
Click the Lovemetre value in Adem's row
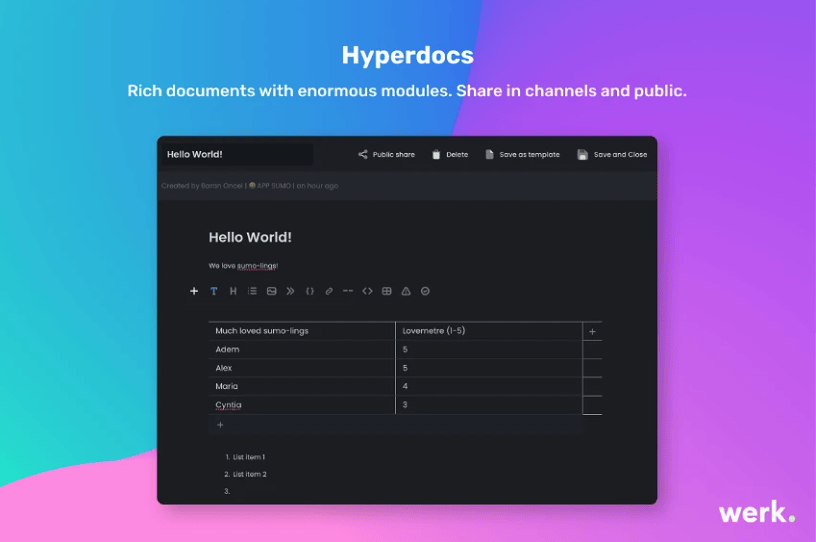pos(489,349)
